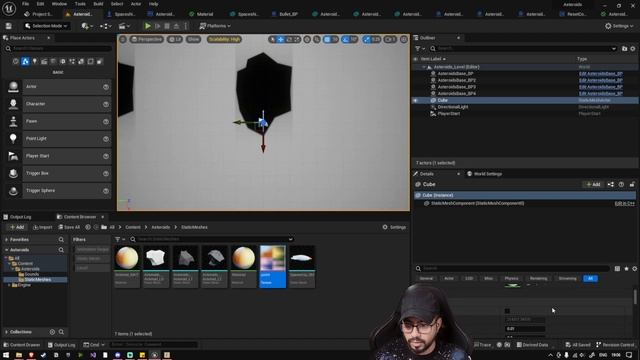Select the Physics filter in Details
Viewport: 640px width, 360px height.
(511, 278)
